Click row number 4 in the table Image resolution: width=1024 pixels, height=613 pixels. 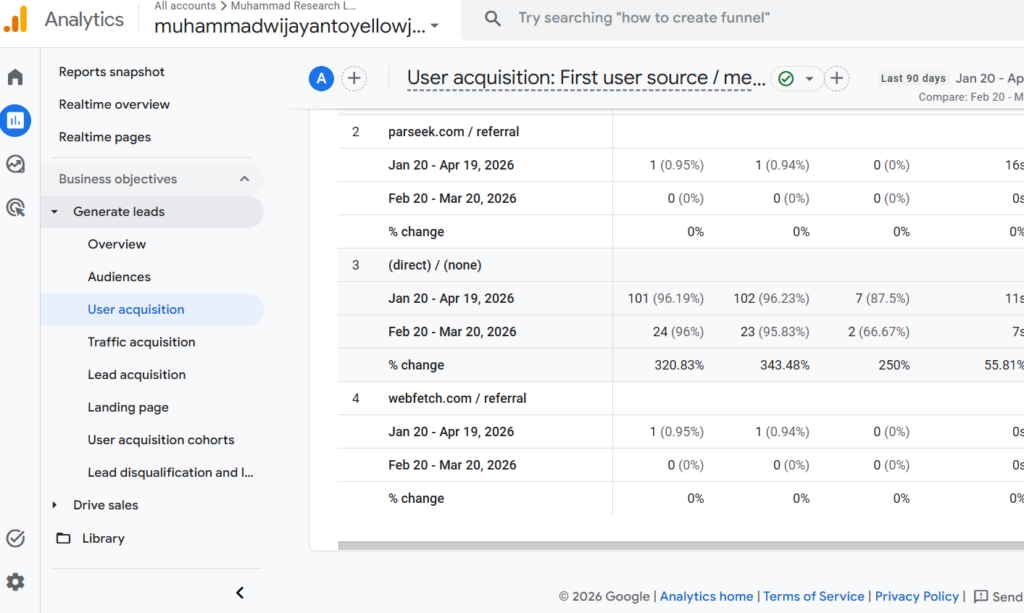coord(355,398)
